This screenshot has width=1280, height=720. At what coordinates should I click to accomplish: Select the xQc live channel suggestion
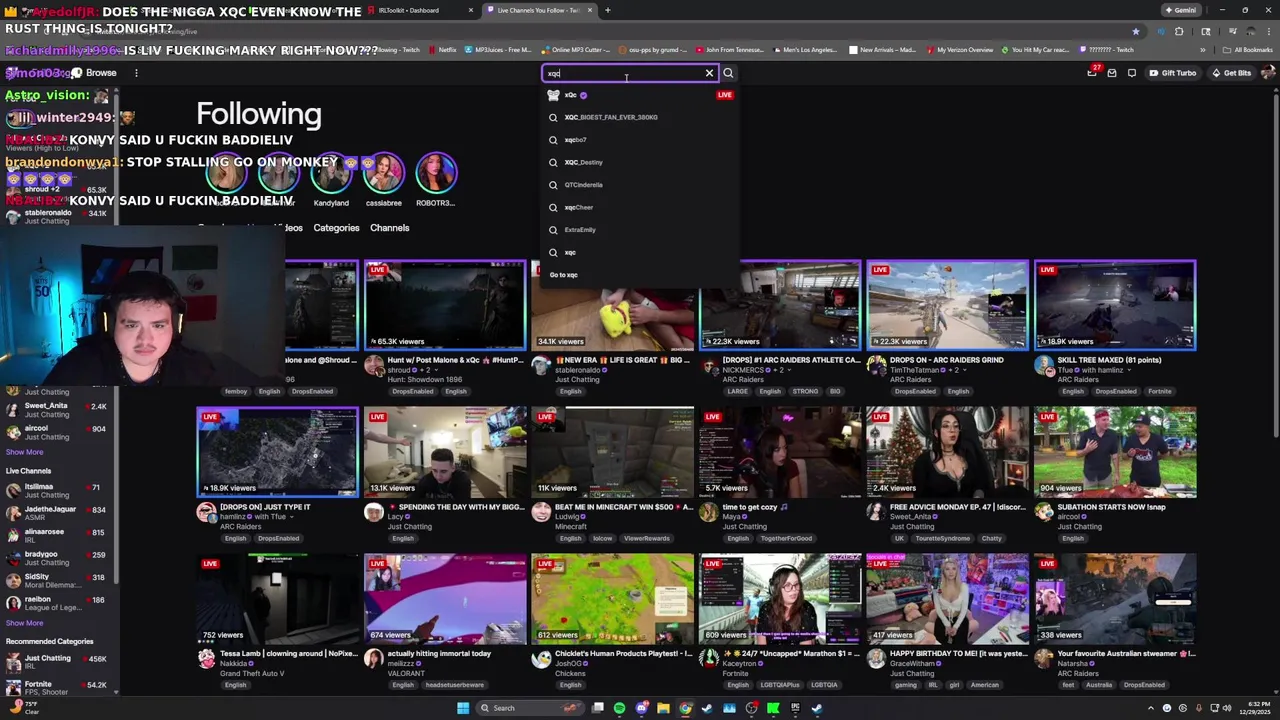[x=640, y=95]
